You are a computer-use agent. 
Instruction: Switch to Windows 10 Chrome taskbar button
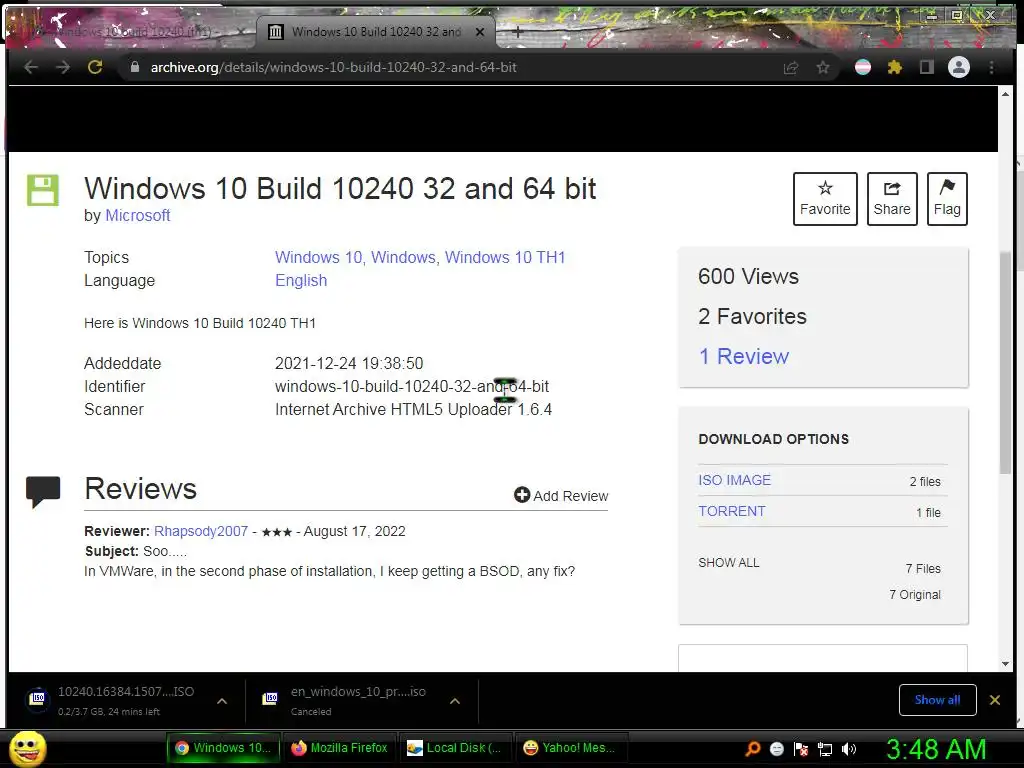224,748
